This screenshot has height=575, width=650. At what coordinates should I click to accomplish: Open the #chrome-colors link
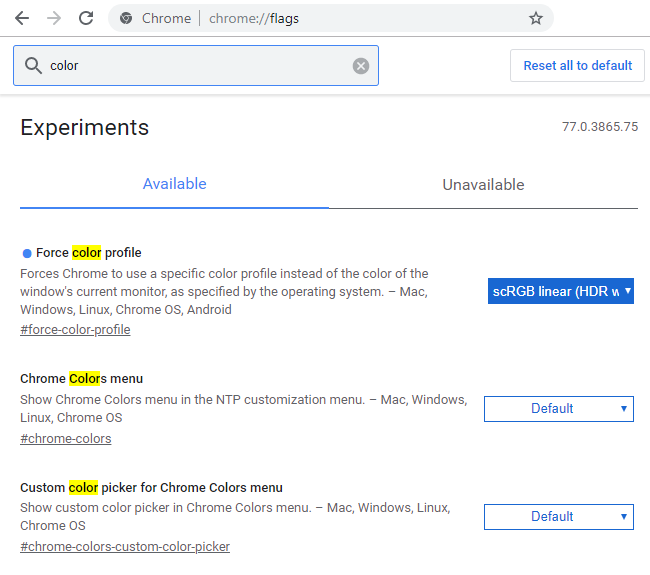[65, 439]
